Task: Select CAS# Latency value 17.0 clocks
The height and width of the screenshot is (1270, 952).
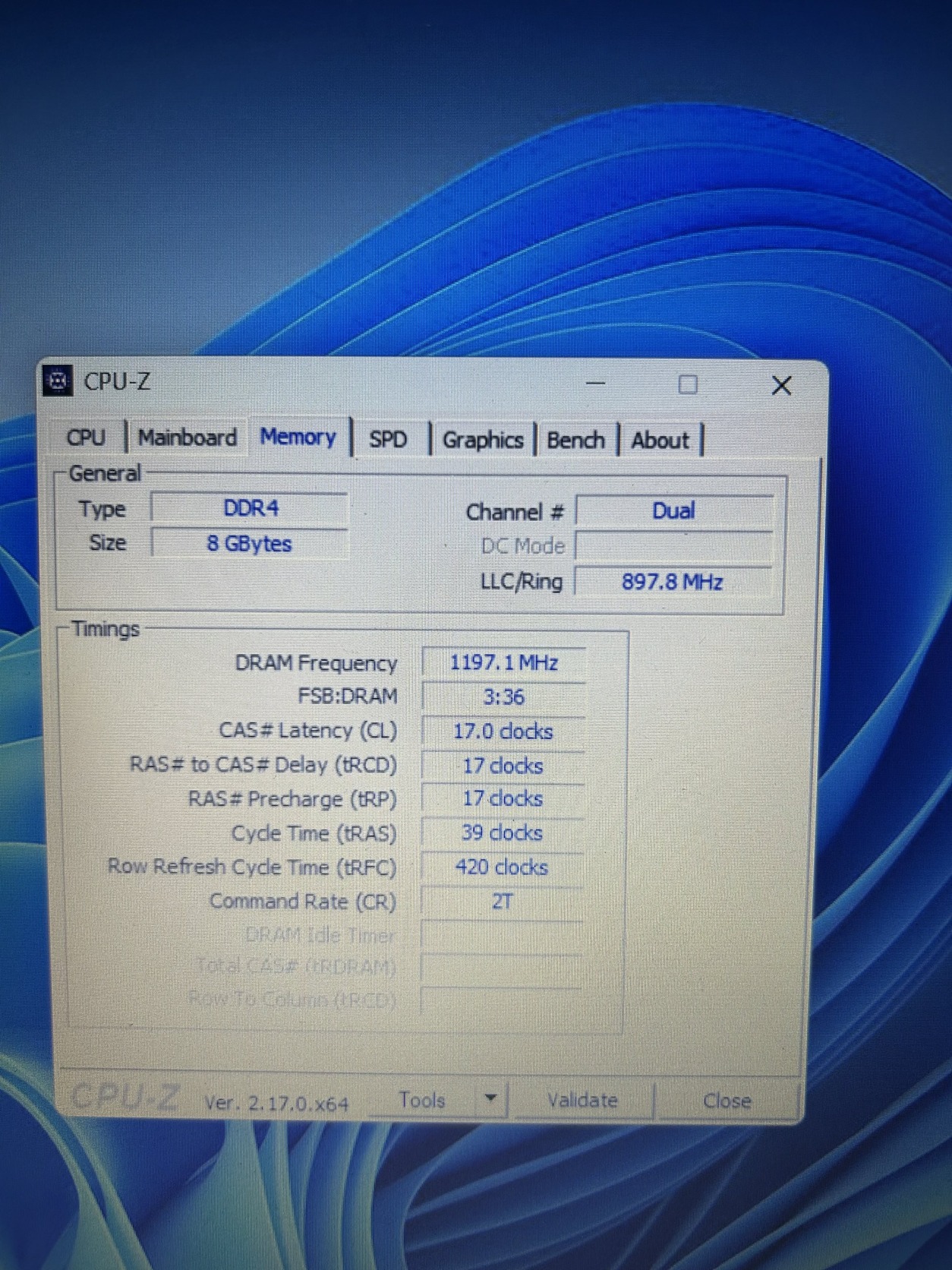Action: click(x=503, y=731)
